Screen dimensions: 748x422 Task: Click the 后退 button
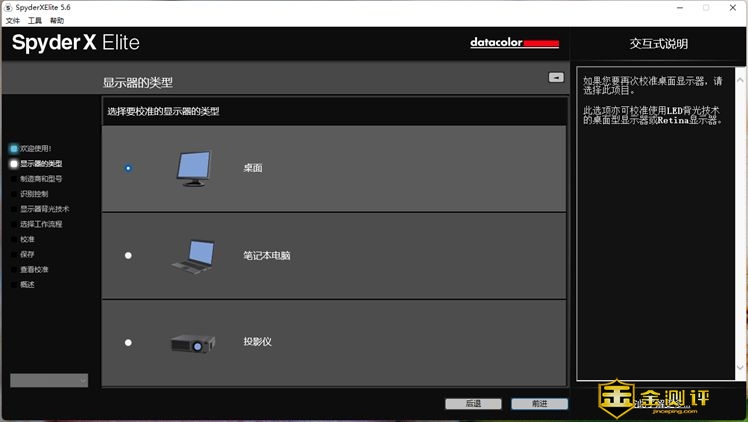(x=473, y=404)
